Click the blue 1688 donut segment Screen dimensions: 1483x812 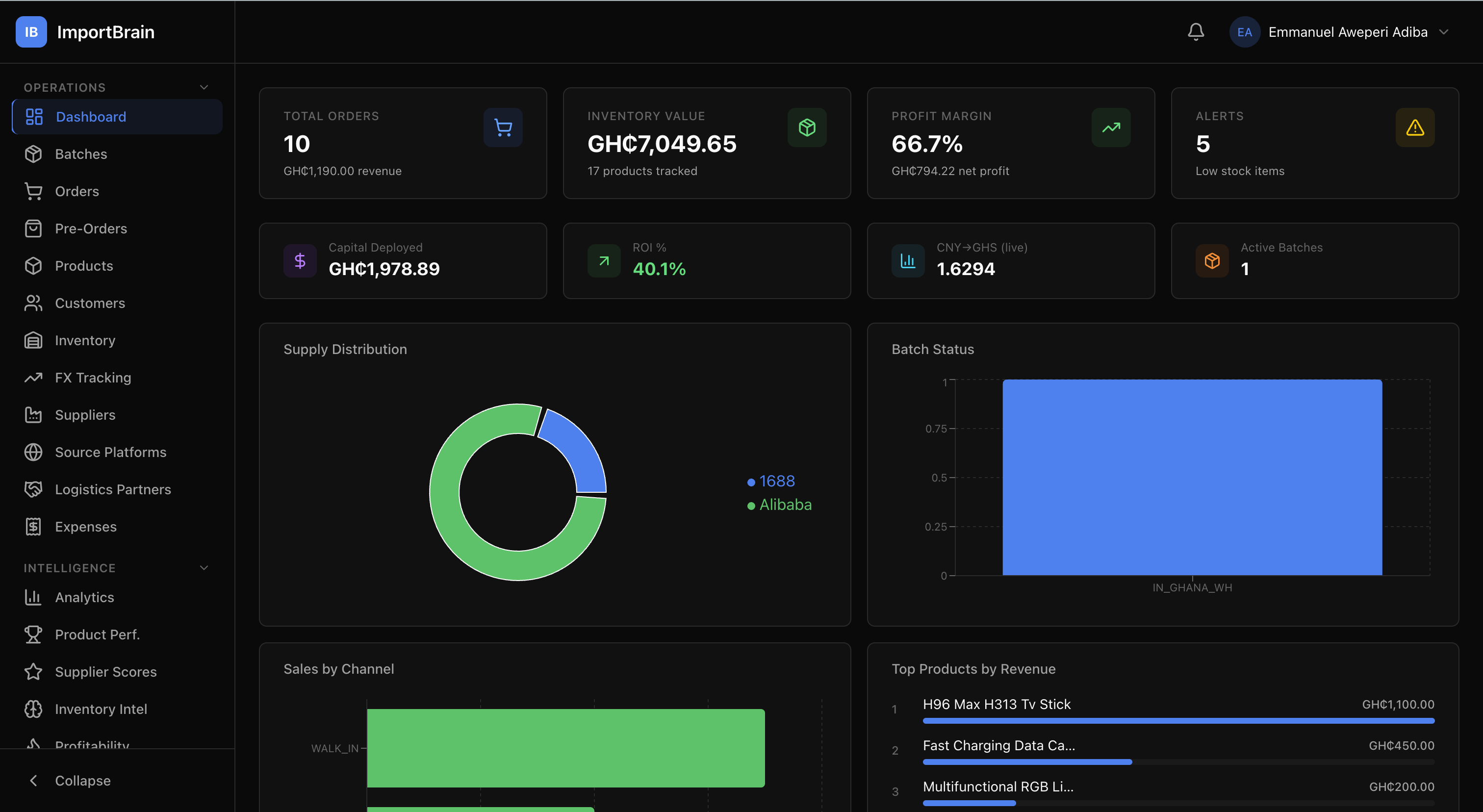click(x=578, y=450)
